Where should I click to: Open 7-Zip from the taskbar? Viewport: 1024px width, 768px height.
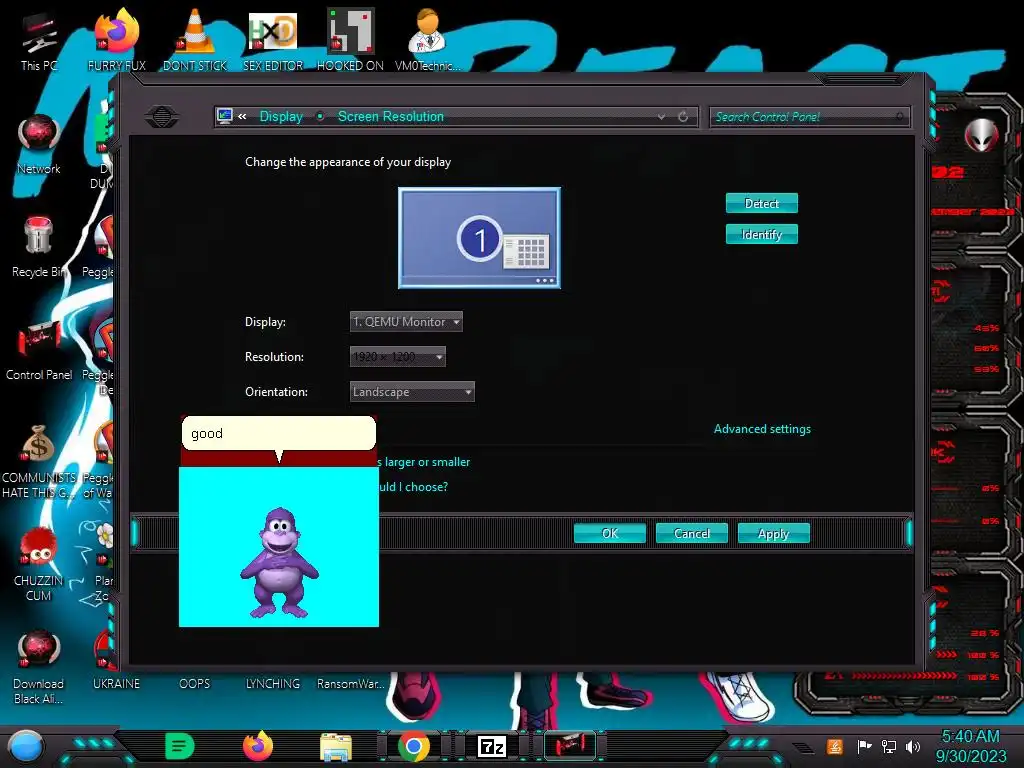(x=492, y=746)
